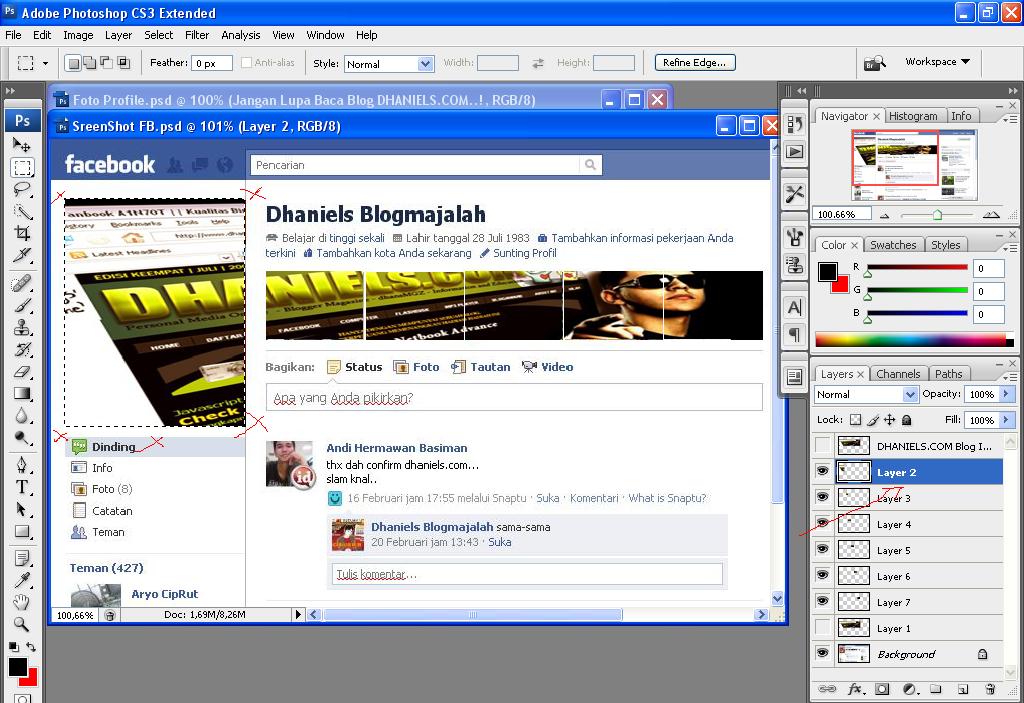Image resolution: width=1024 pixels, height=703 pixels.
Task: Open the Layer menu
Action: [118, 35]
